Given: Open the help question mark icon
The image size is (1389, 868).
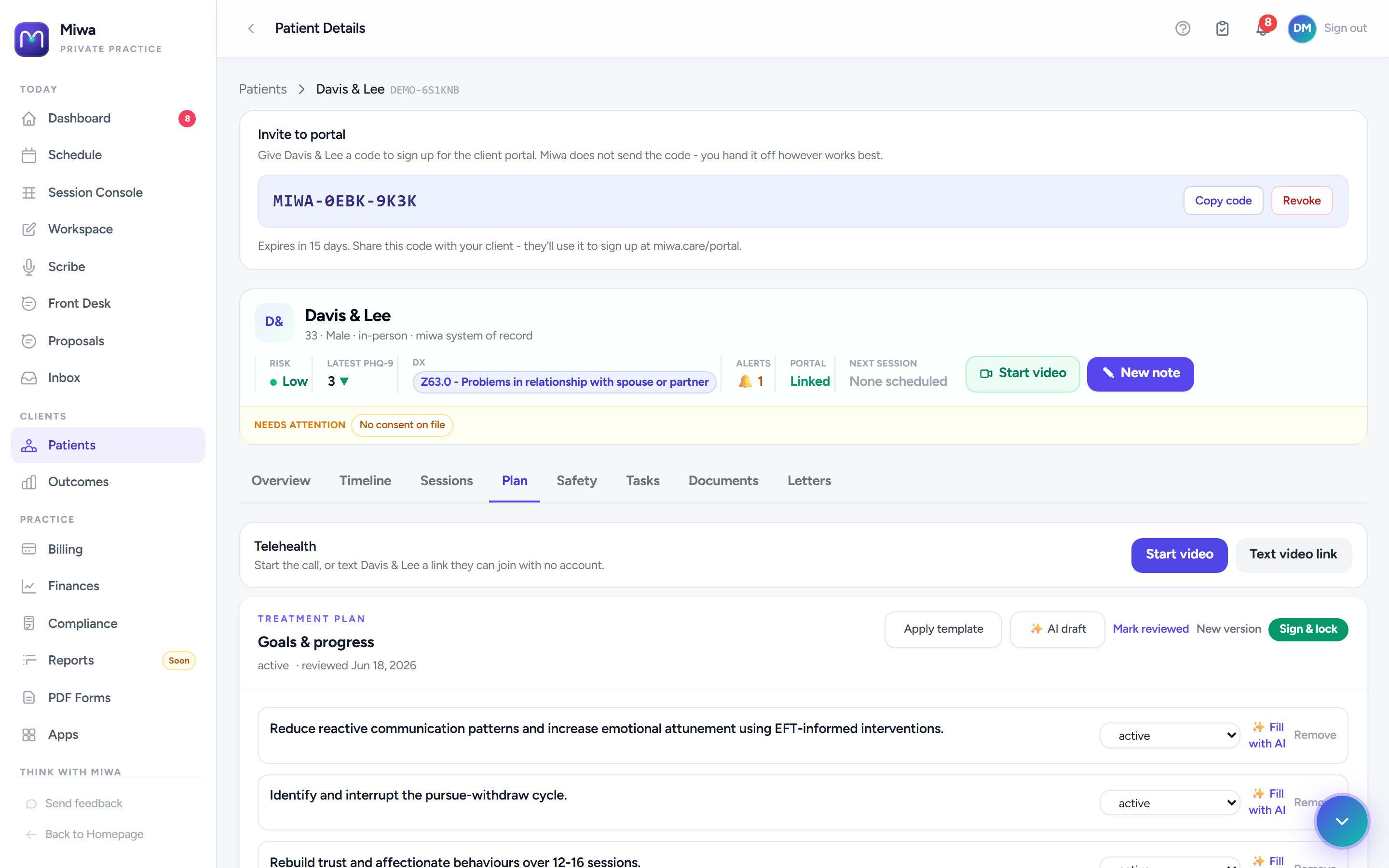Looking at the screenshot, I should 1183,28.
